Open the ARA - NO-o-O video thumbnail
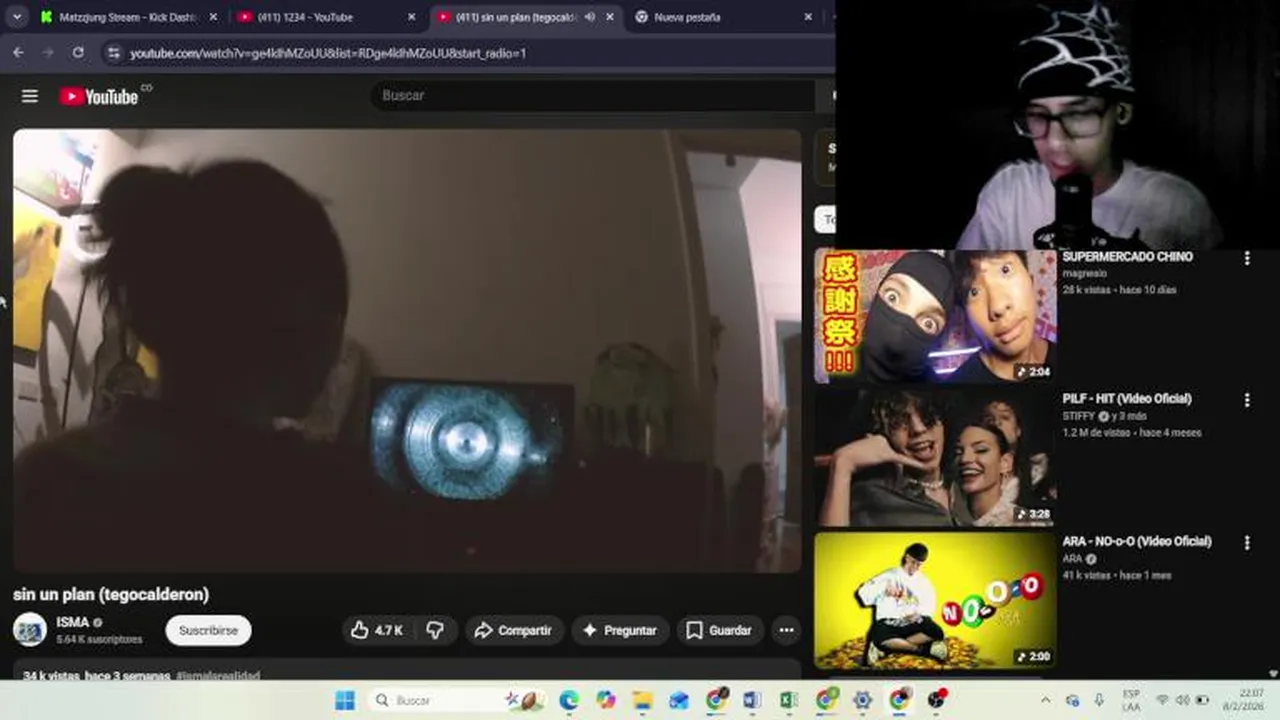This screenshot has height=720, width=1280. point(935,600)
